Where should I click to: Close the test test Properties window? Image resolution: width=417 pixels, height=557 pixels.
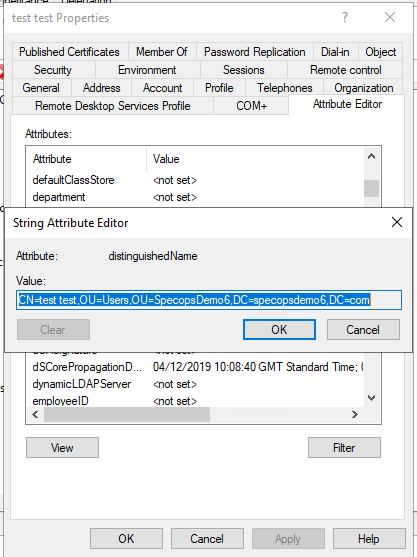pos(390,17)
